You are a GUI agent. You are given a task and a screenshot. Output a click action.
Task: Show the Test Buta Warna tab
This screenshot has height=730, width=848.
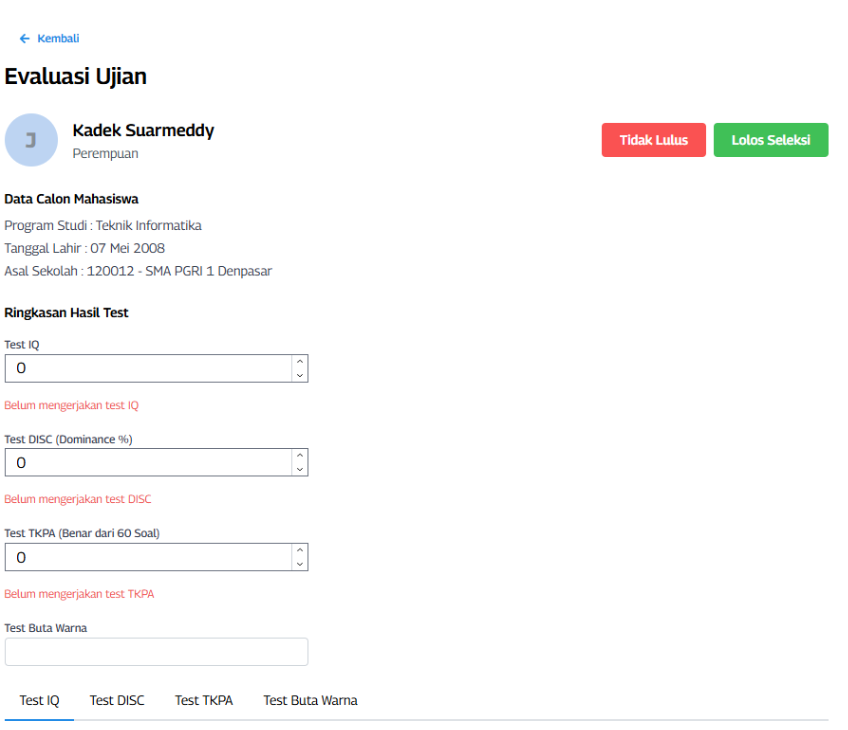[310, 701]
